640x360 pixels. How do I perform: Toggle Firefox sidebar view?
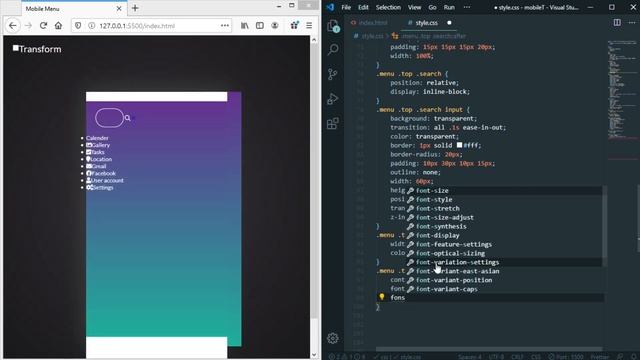coord(260,26)
